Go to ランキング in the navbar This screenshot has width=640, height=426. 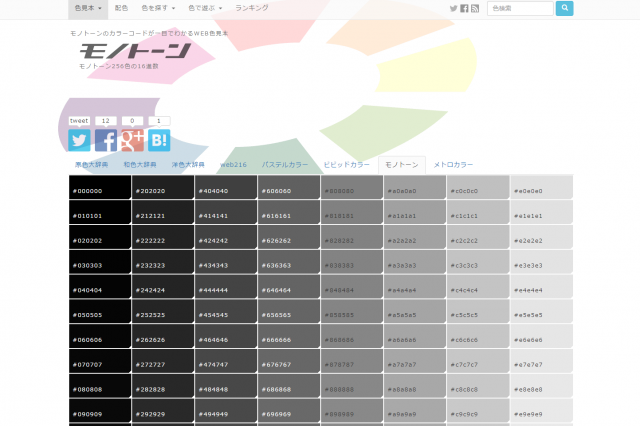click(x=252, y=8)
